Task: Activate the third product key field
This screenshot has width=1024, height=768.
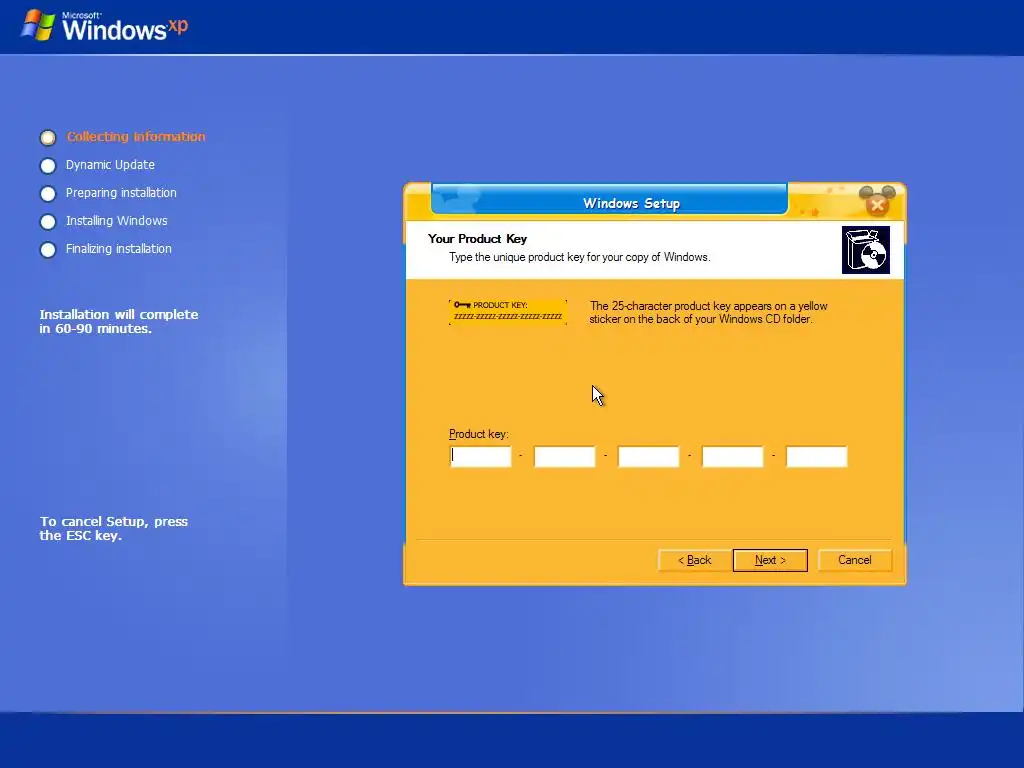Action: point(648,456)
